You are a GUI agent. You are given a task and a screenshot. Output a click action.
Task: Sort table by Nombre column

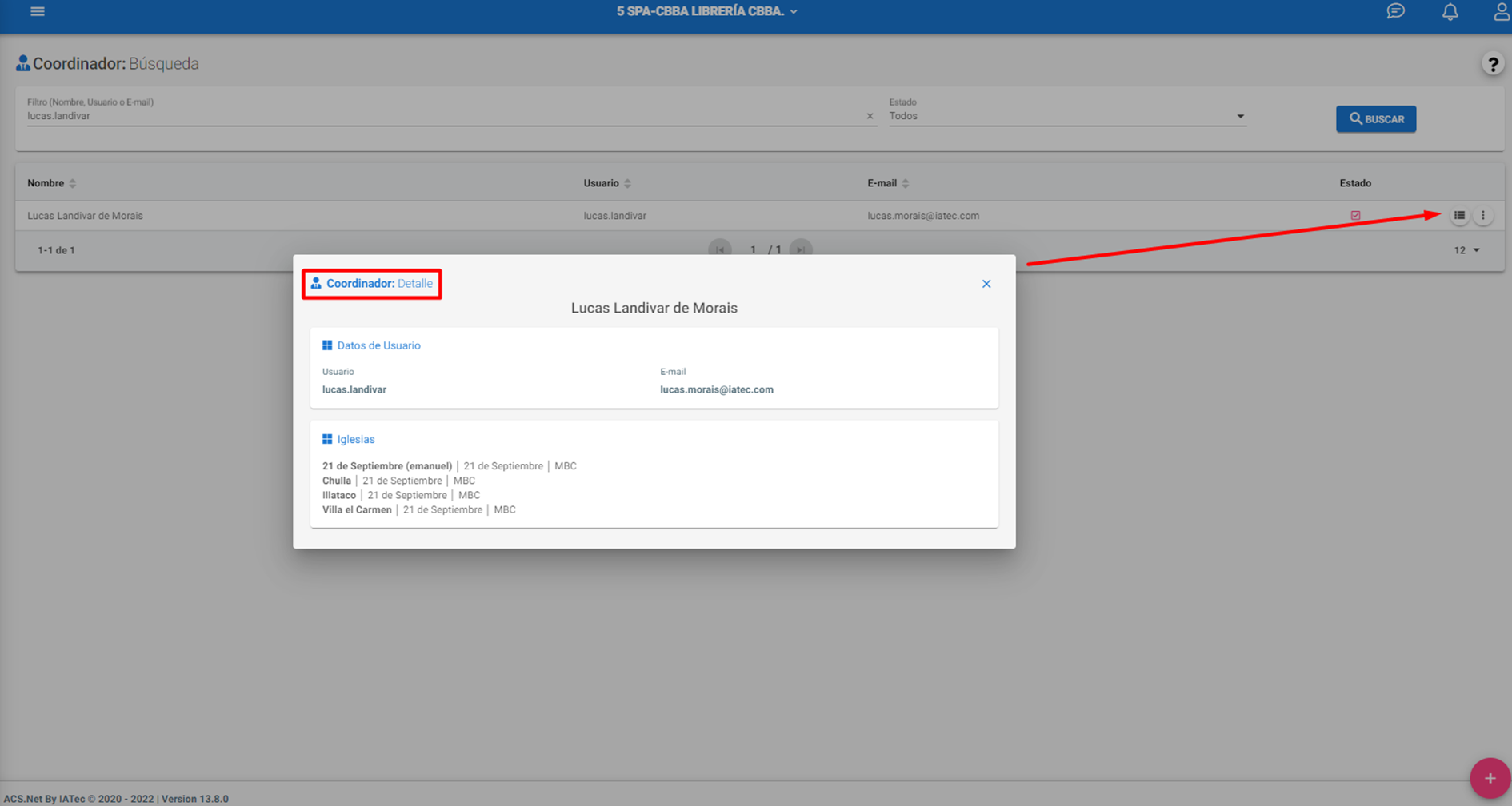[x=51, y=183]
